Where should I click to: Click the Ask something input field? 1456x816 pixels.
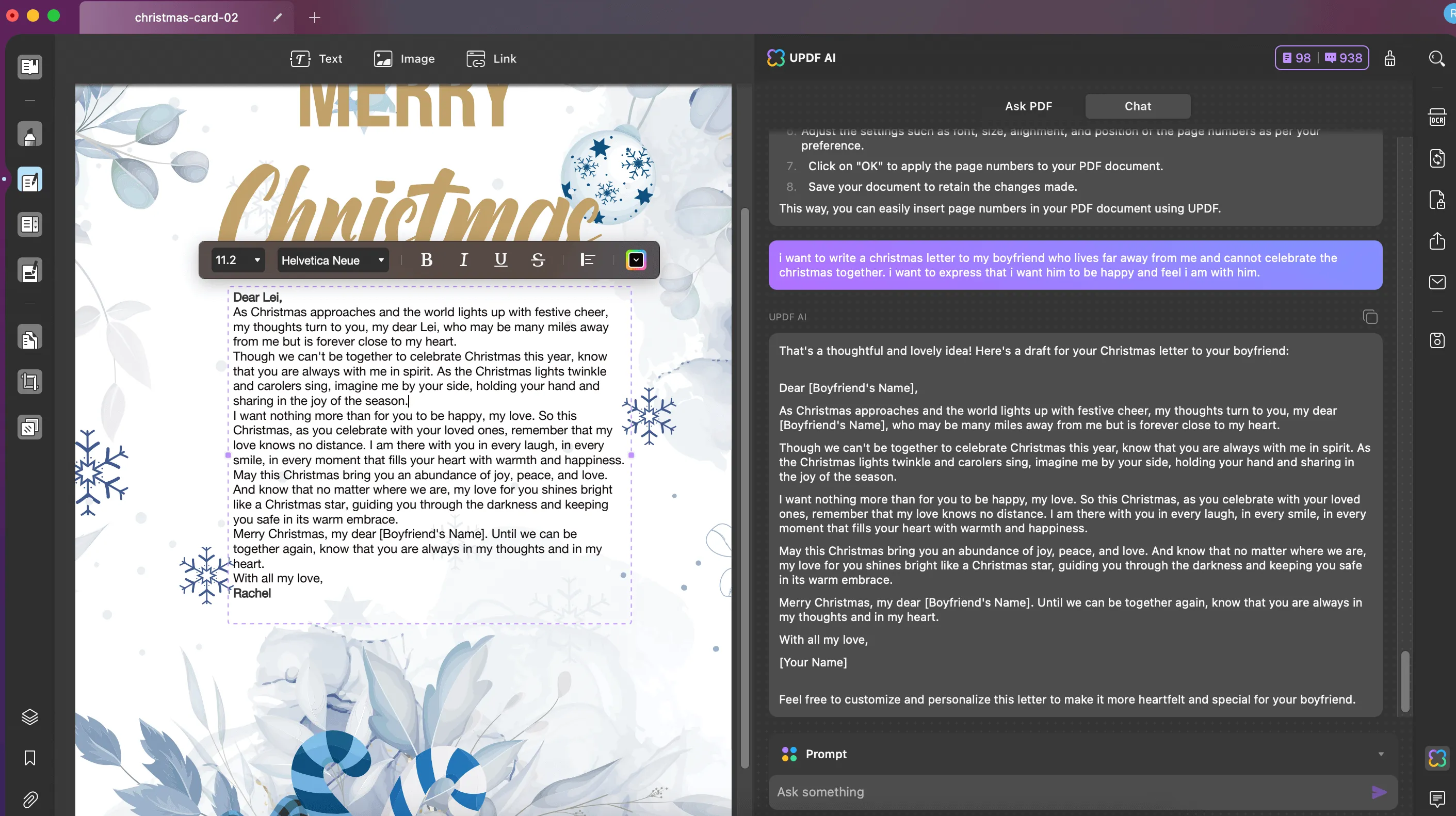pos(1068,792)
